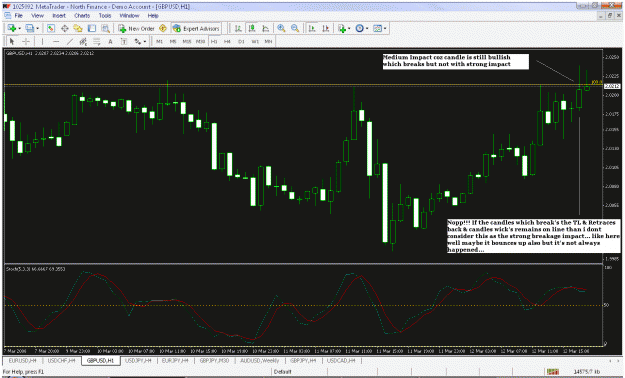This screenshot has width=625, height=378.
Task: Open the Charts menu
Action: [x=82, y=16]
